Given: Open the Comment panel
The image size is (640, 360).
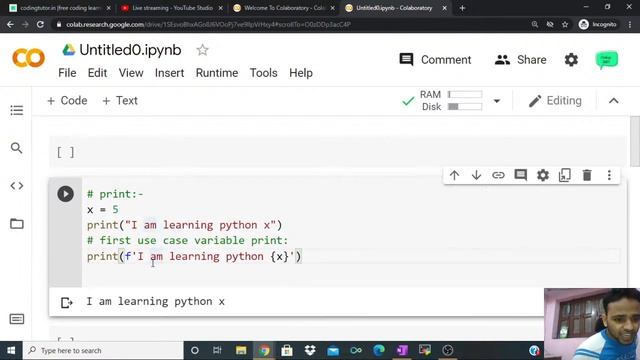Looking at the screenshot, I should (435, 60).
